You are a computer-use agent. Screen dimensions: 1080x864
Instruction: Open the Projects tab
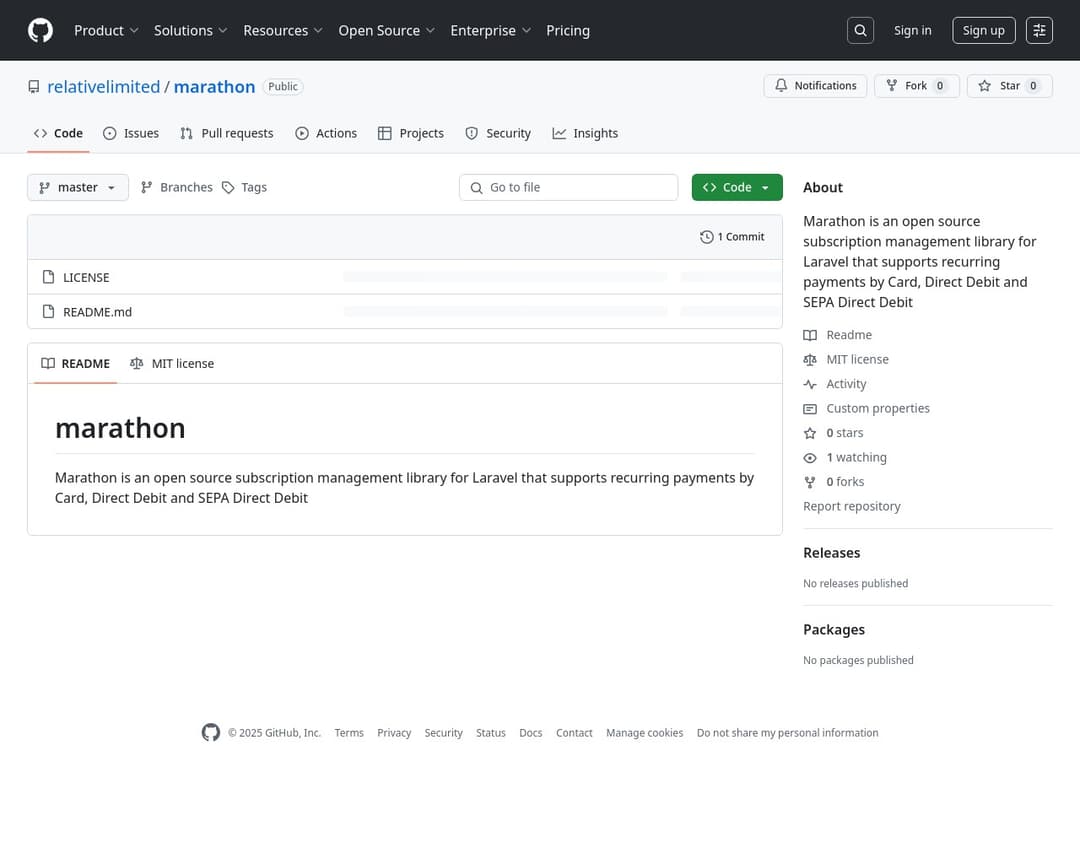point(411,134)
